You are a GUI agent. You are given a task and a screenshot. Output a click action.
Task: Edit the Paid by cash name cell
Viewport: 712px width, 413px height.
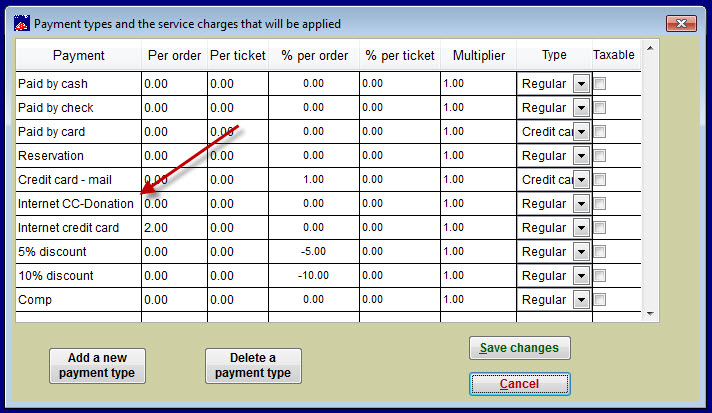tap(79, 84)
